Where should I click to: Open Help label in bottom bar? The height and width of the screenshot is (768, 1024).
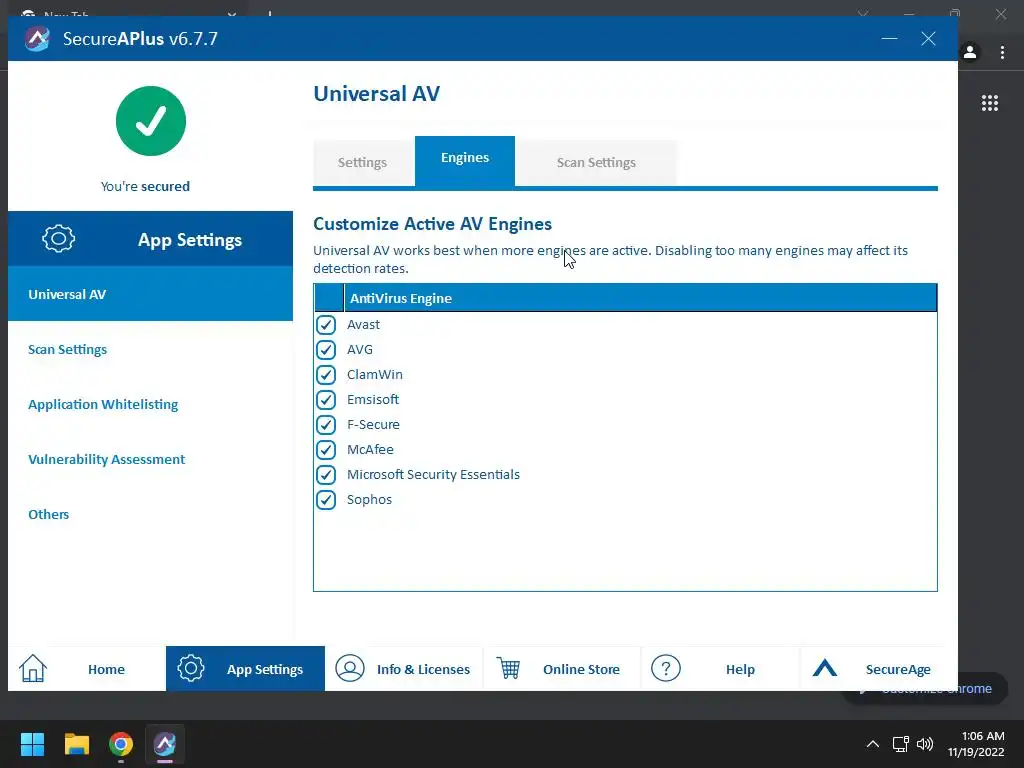(x=740, y=669)
